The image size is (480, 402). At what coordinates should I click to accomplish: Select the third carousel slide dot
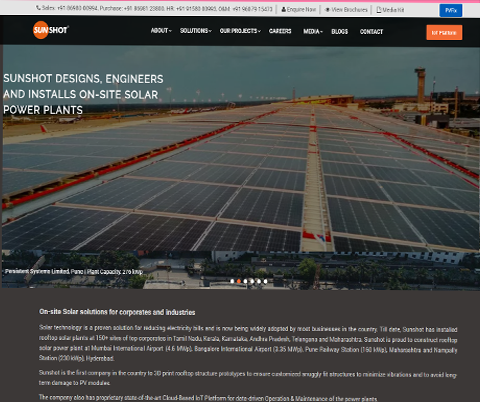(246, 281)
